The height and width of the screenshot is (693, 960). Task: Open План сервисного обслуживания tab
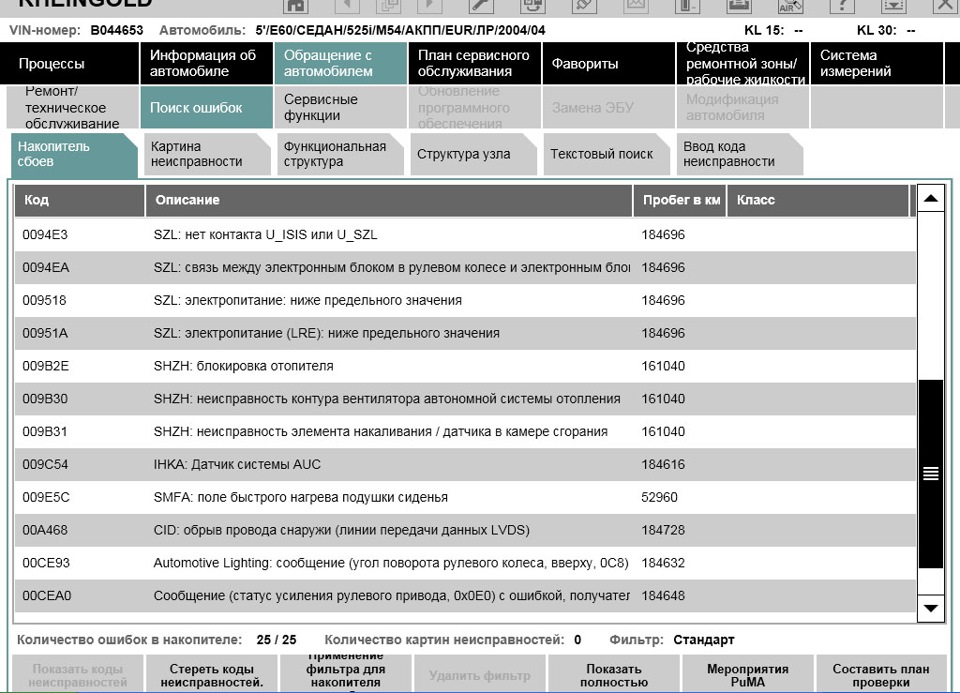[474, 63]
